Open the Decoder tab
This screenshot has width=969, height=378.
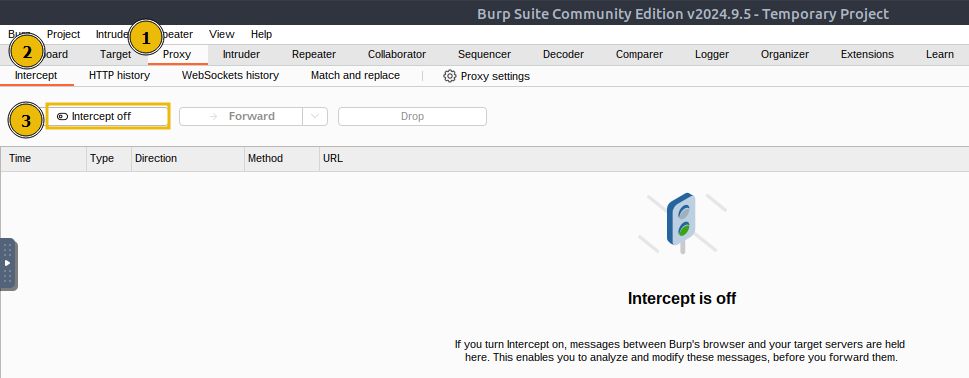click(x=564, y=54)
